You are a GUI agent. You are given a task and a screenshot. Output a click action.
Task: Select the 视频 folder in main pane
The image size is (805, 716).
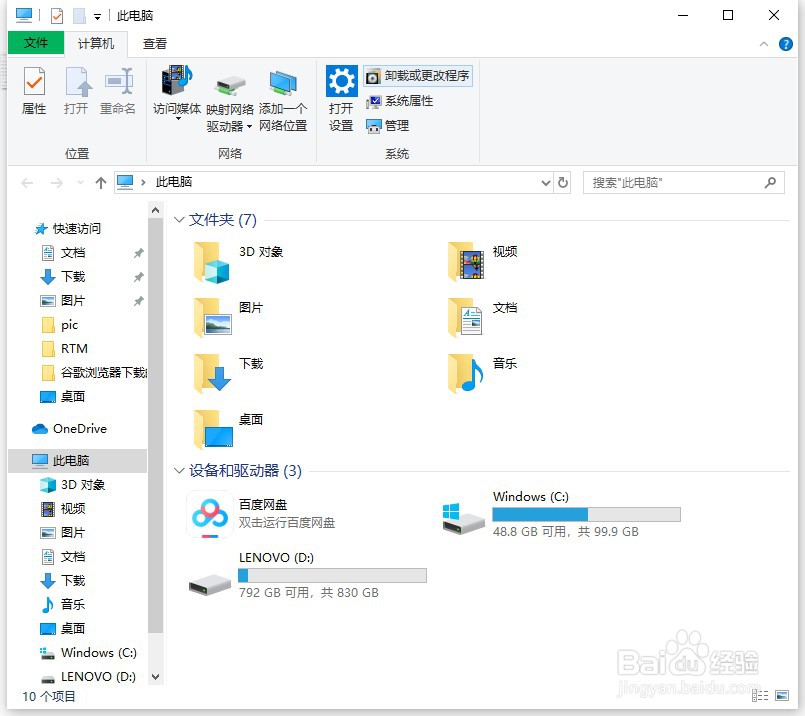tap(466, 262)
